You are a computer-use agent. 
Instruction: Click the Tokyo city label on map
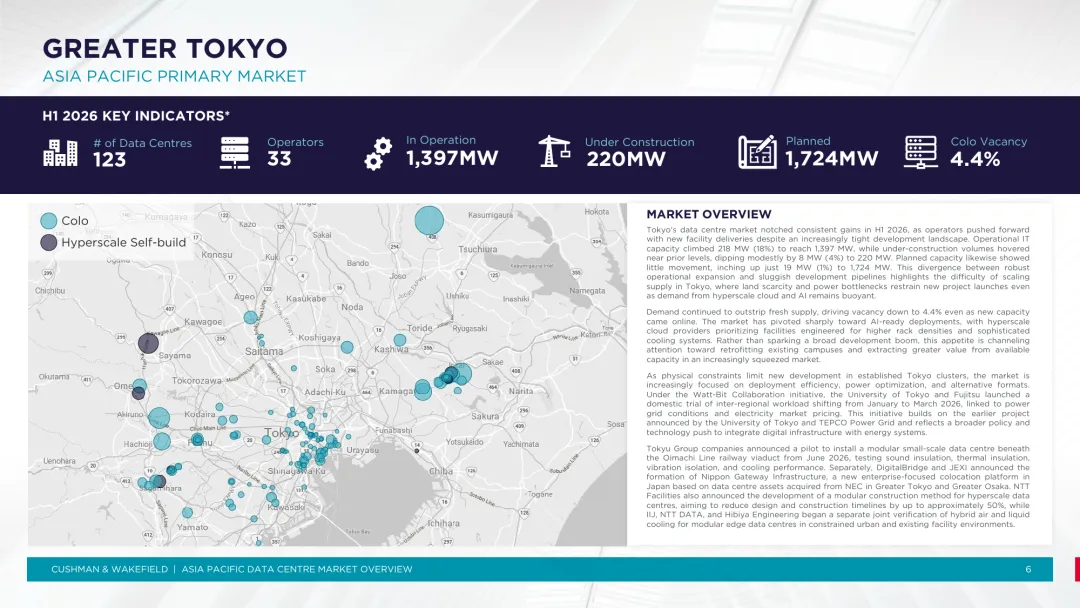point(281,433)
